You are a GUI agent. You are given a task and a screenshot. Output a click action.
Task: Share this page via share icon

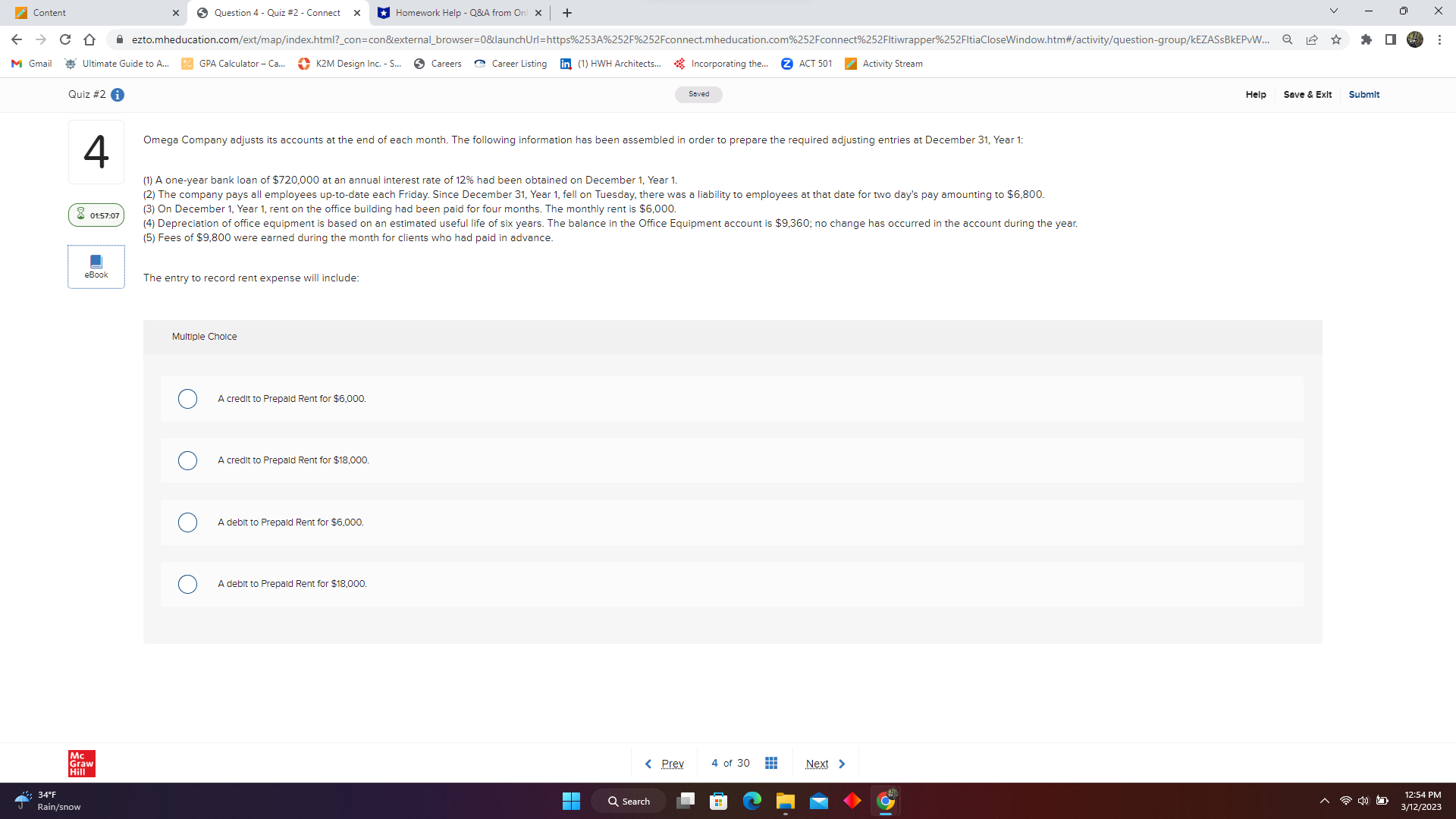1312,39
